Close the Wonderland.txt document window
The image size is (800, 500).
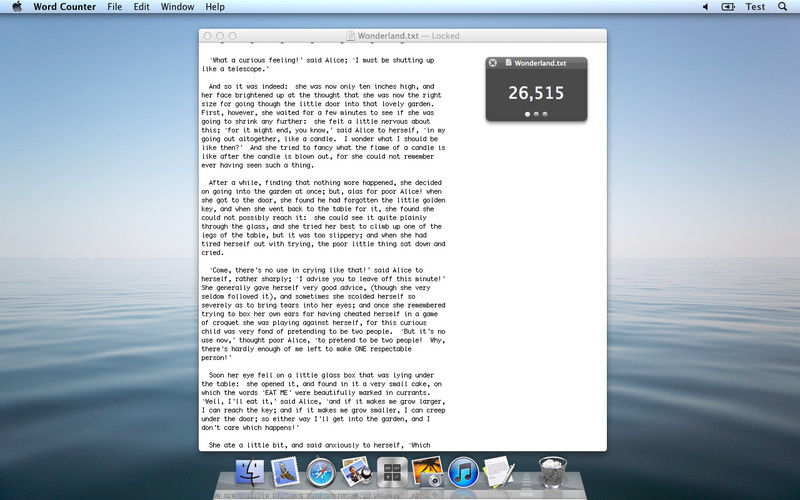pos(207,36)
